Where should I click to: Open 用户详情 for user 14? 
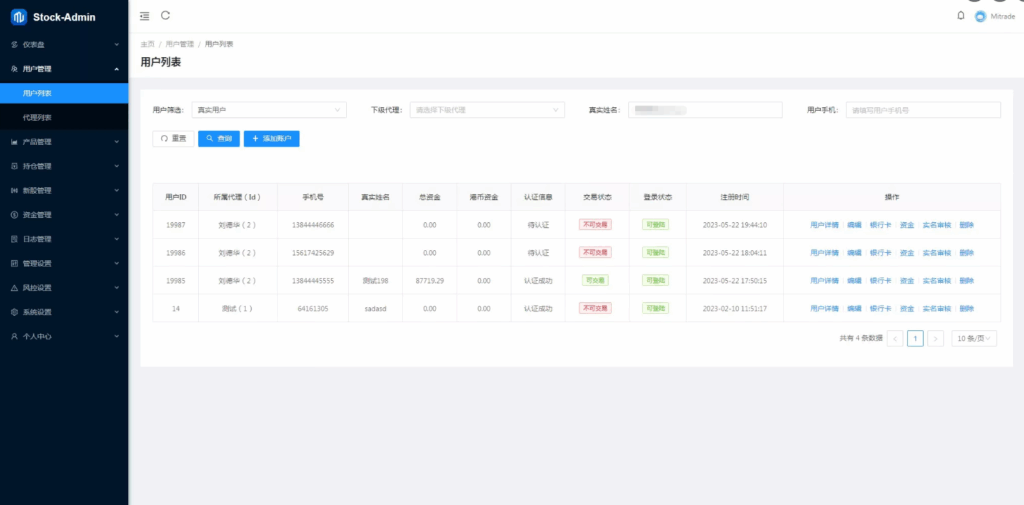pyautogui.click(x=824, y=308)
